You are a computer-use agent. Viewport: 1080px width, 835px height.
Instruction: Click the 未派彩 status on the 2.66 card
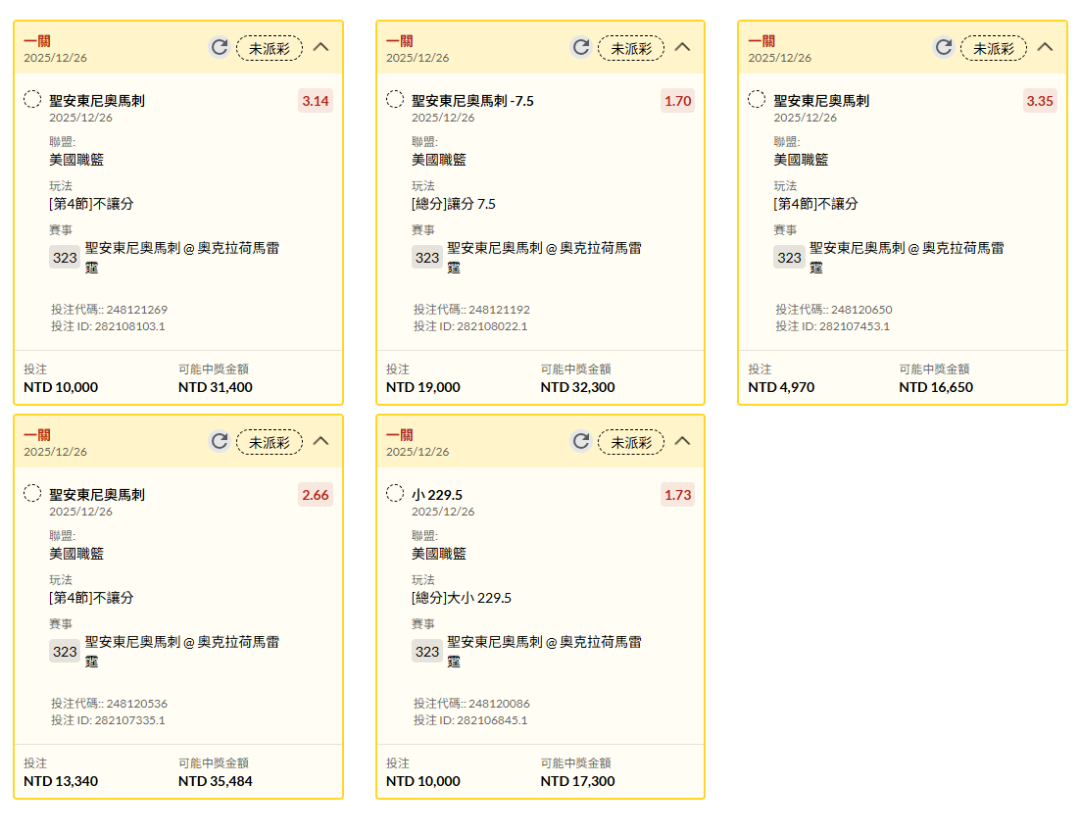(x=269, y=442)
